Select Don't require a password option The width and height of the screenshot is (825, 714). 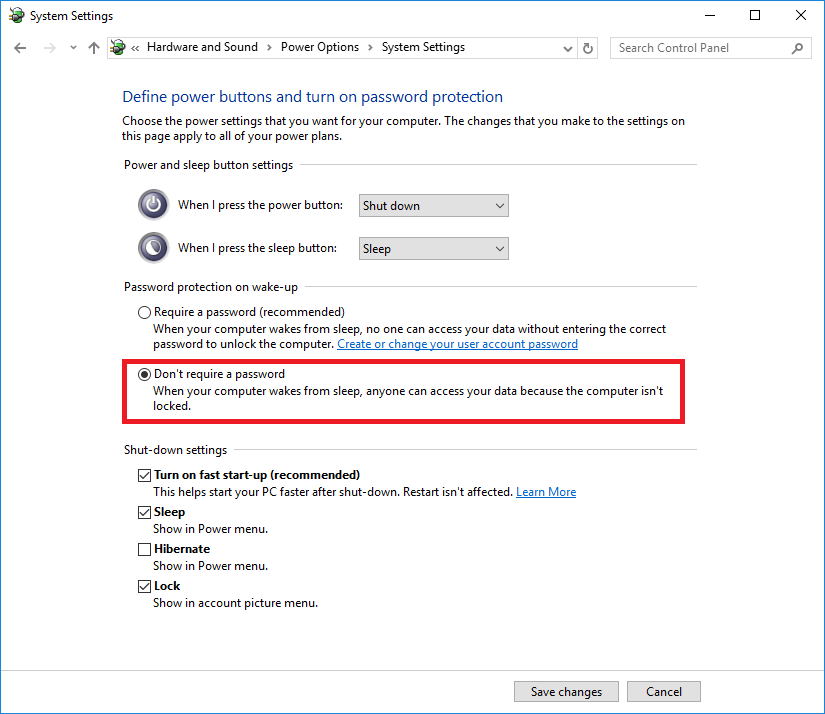[144, 374]
